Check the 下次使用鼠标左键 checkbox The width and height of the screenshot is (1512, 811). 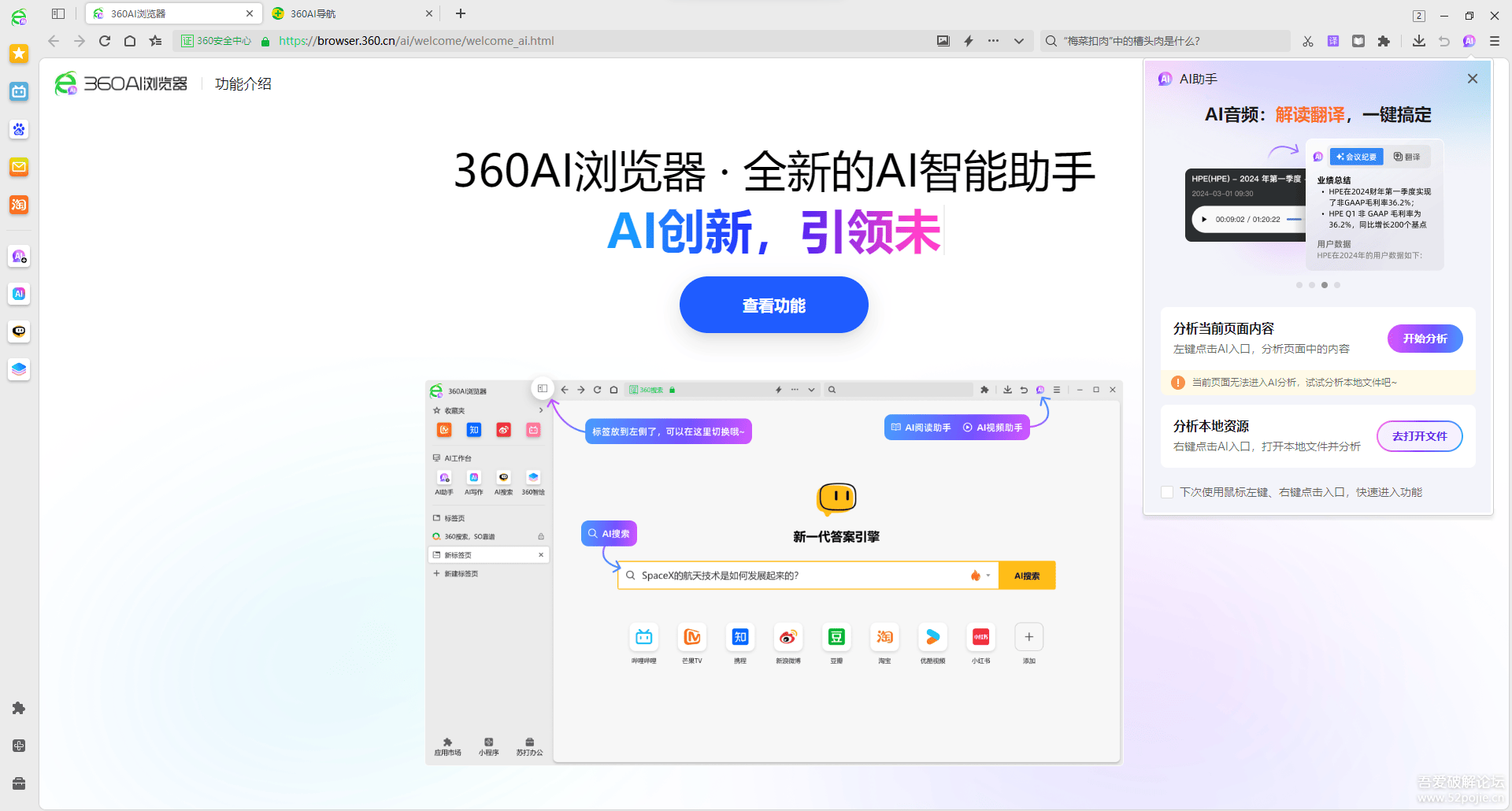1167,492
